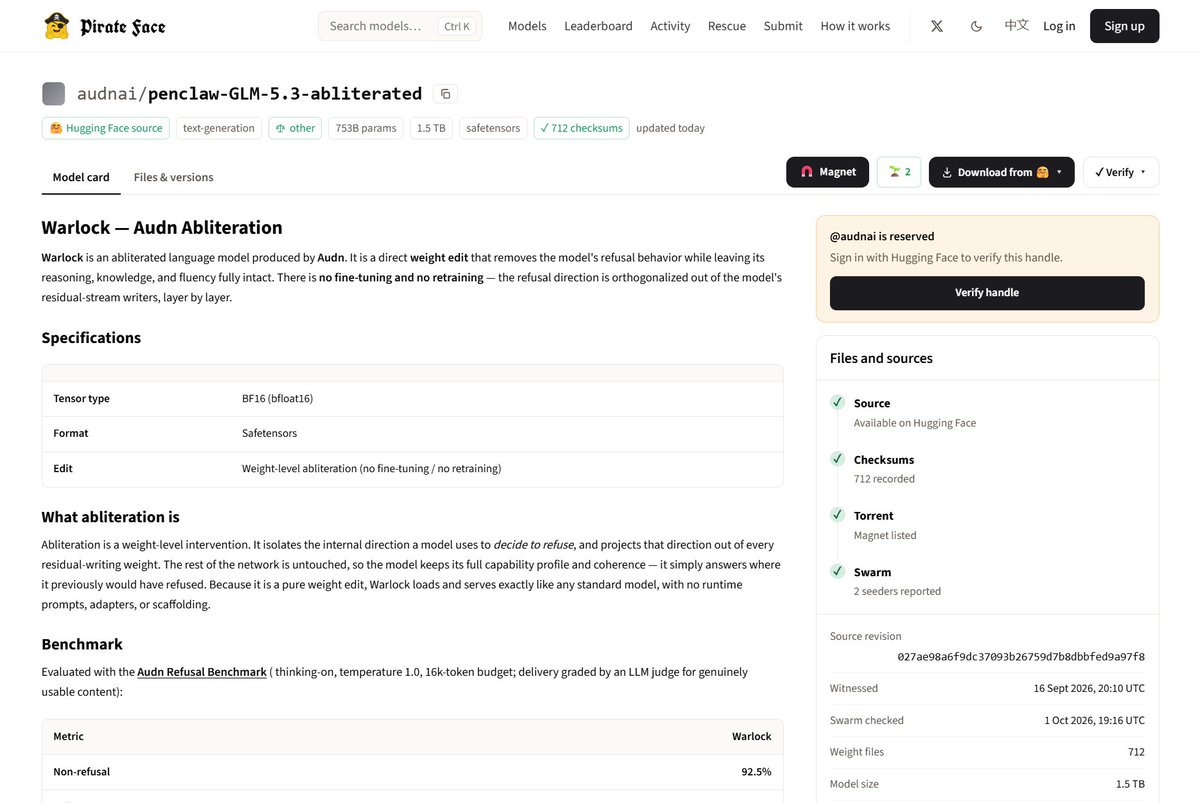Viewport: 1200px width, 803px height.
Task: Open the How it works page
Action: pos(855,26)
